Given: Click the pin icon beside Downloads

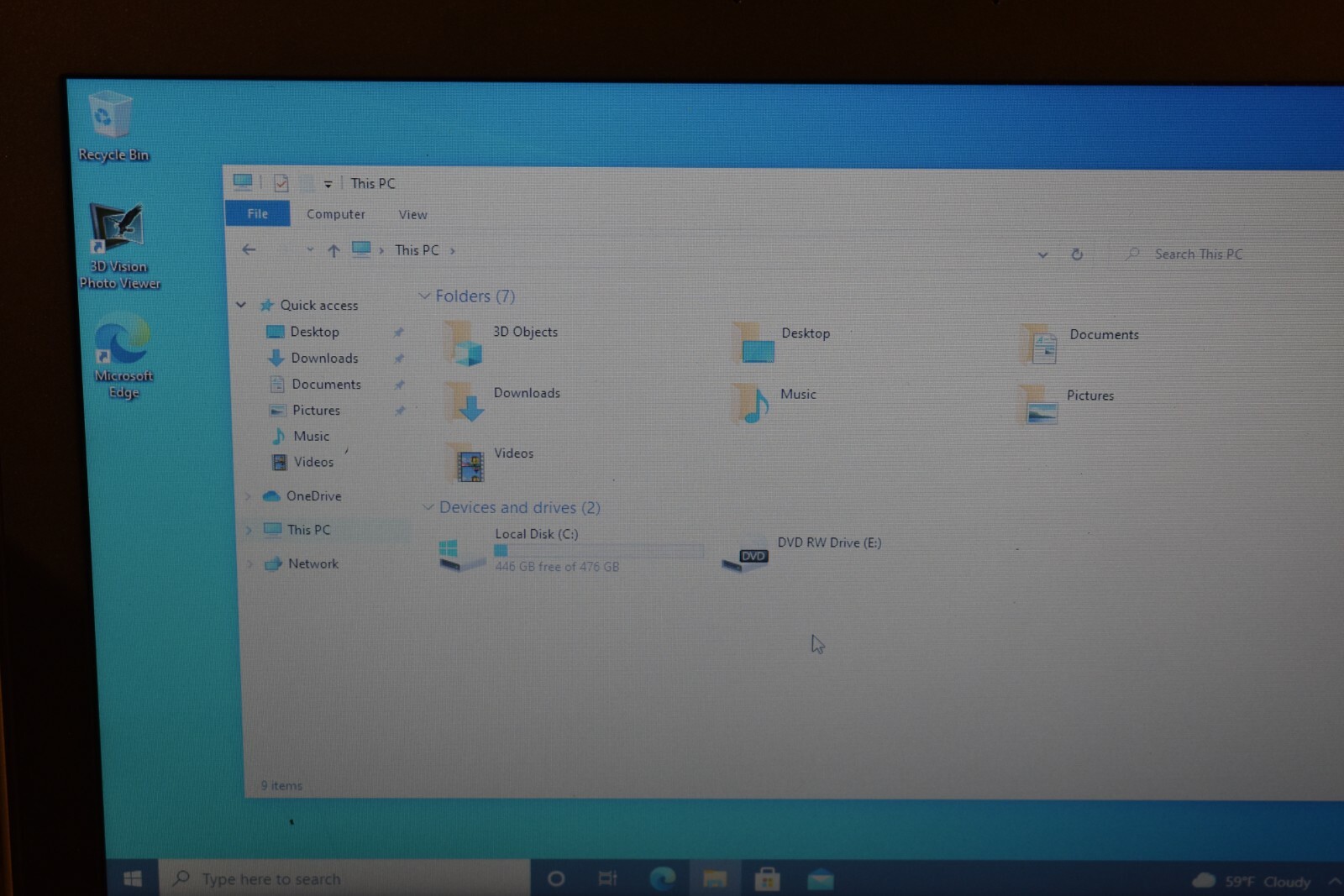Looking at the screenshot, I should click(x=399, y=359).
